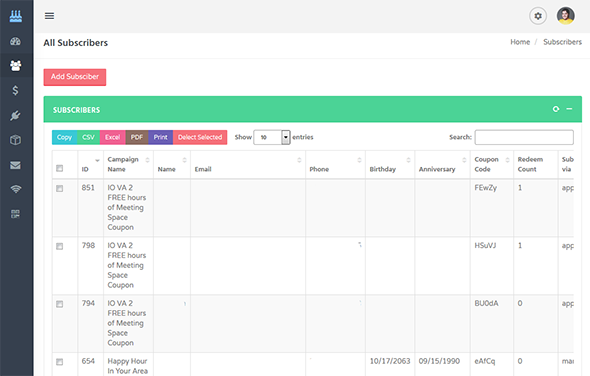Check the row with ID 798
This screenshot has width=590, height=376.
click(59, 246)
